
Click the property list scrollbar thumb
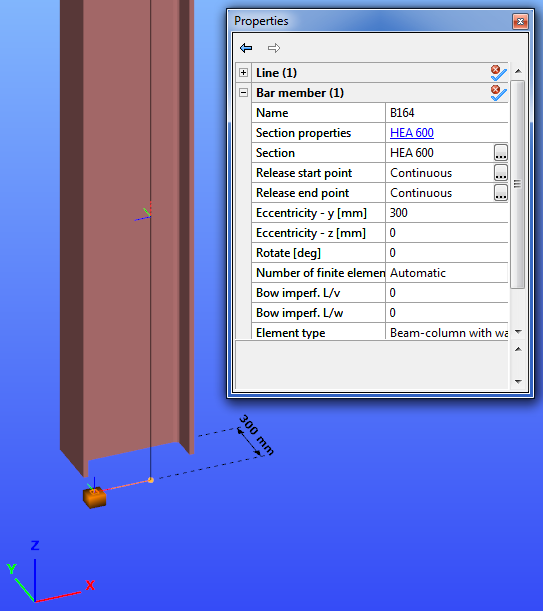pyautogui.click(x=518, y=184)
